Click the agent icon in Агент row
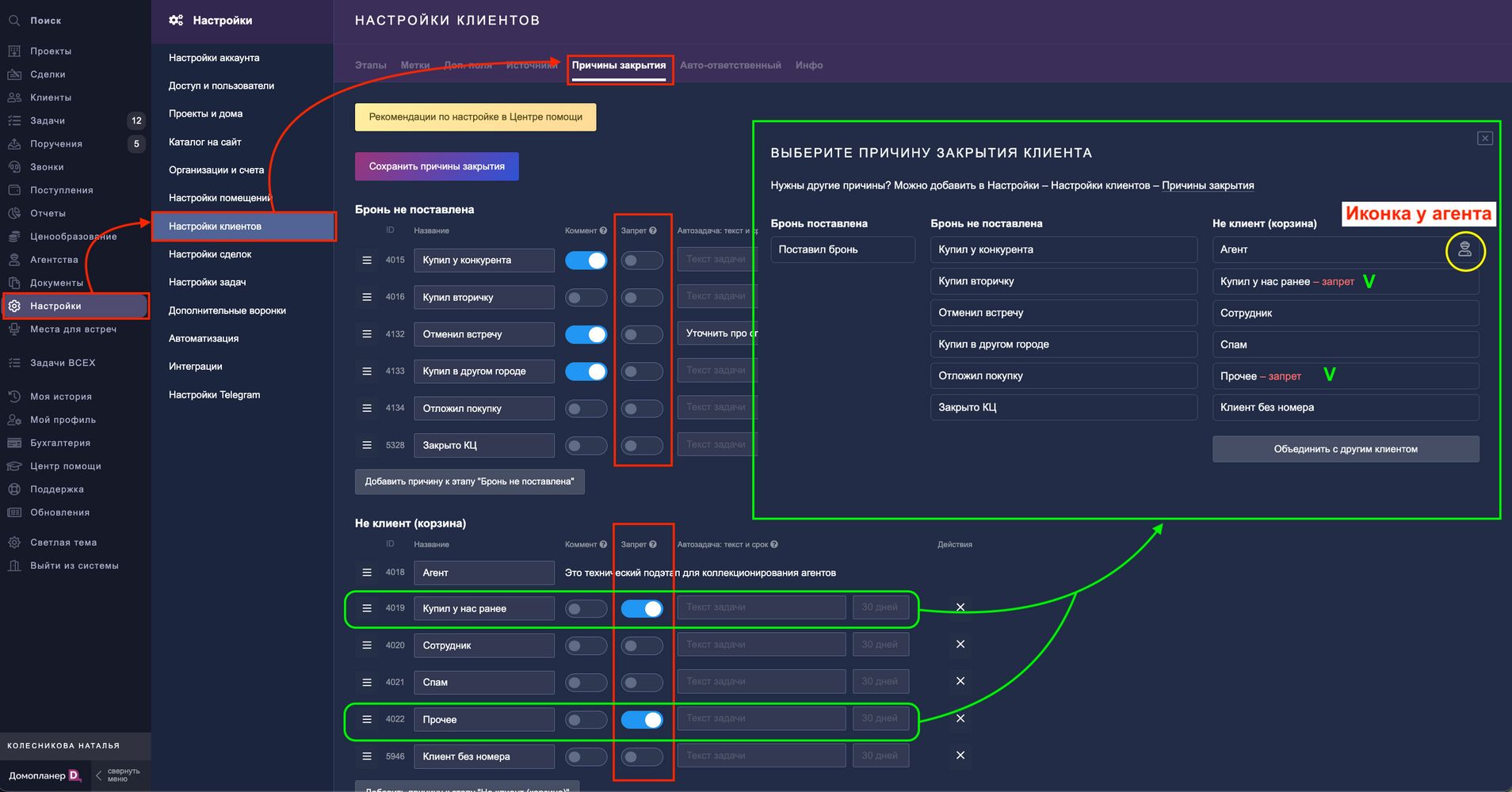 pos(1464,250)
